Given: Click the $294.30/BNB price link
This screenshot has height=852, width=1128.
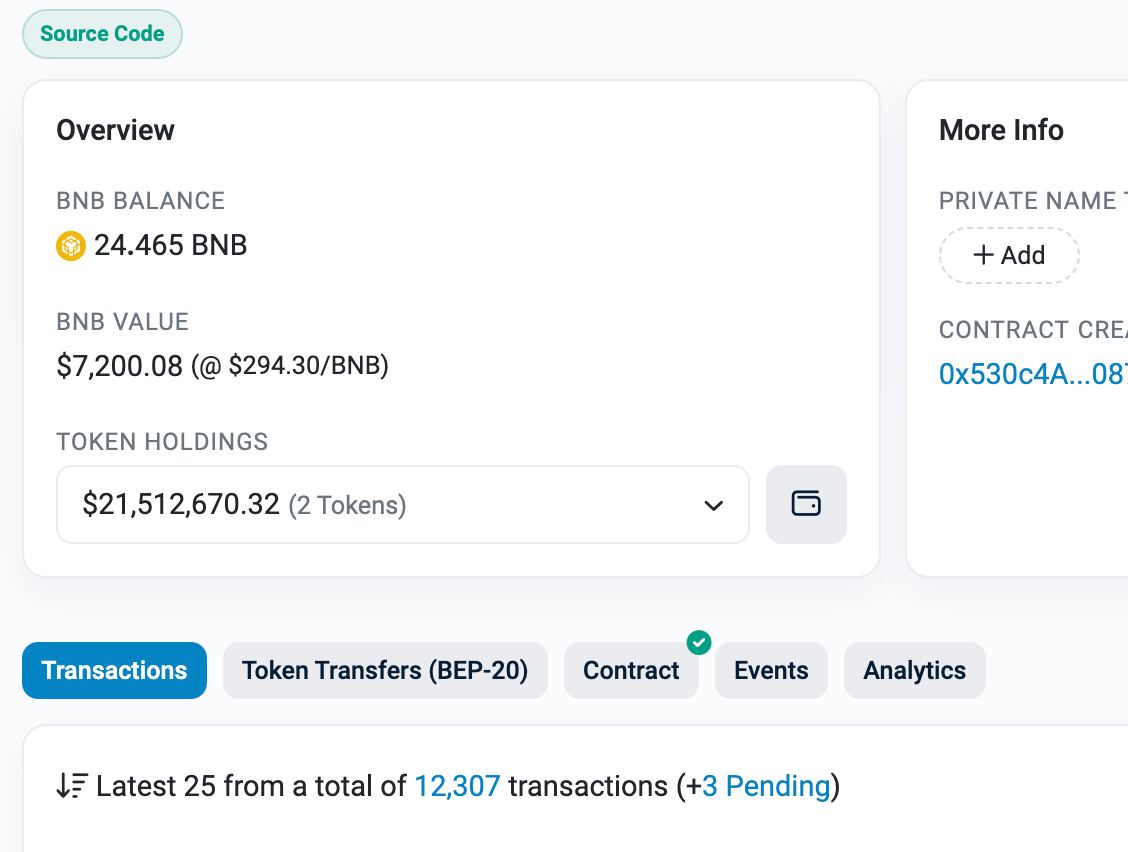Looking at the screenshot, I should 305,366.
